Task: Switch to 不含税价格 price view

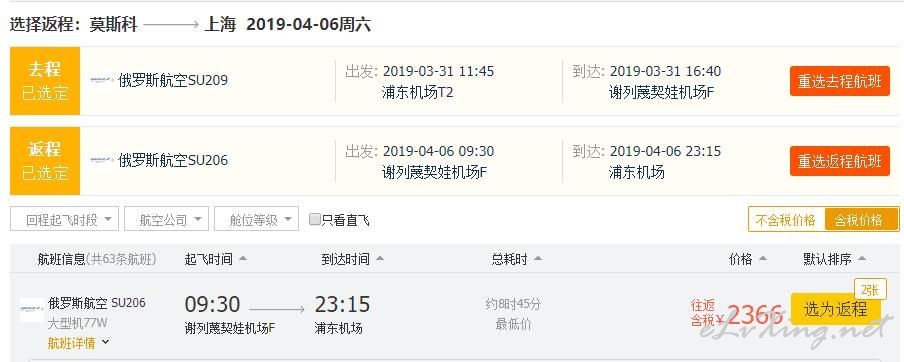Action: click(x=786, y=220)
